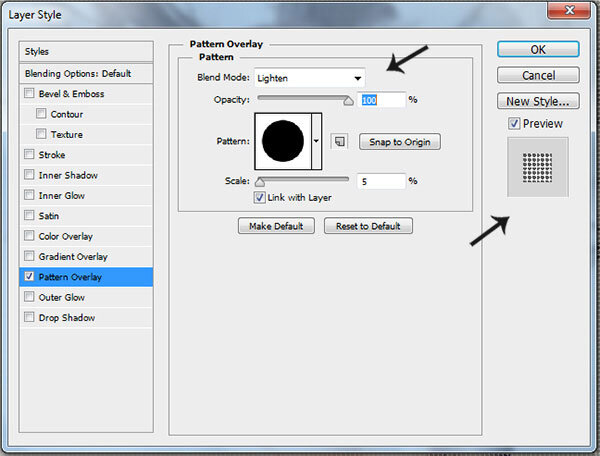
Task: Open the pattern picker dropdown arrow
Action: coord(316,141)
